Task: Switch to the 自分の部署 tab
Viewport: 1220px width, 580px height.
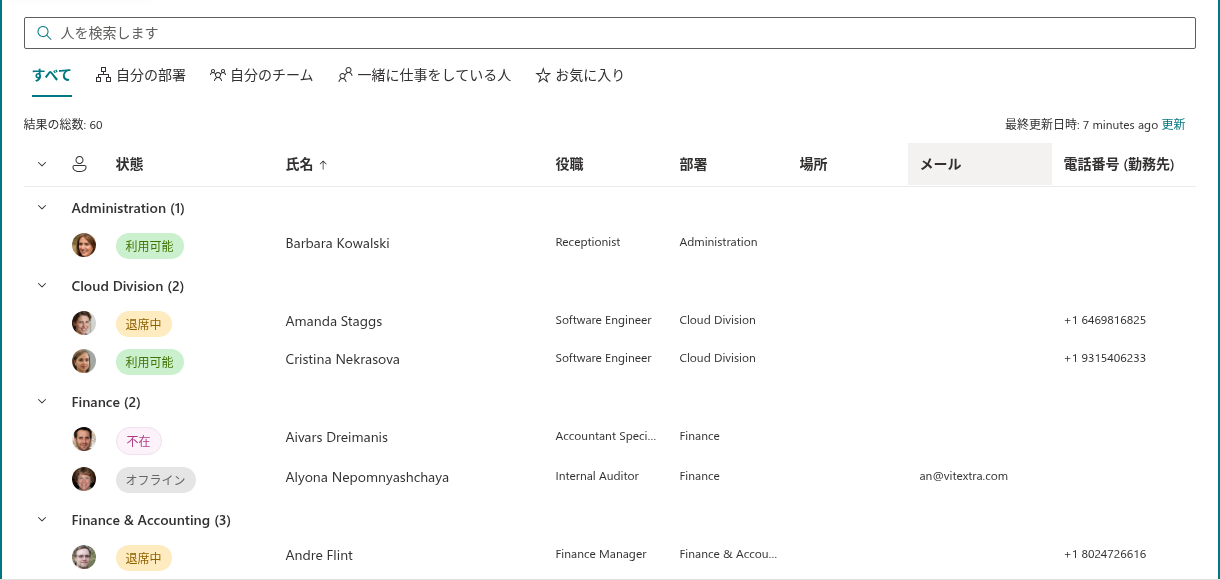Action: [x=141, y=75]
